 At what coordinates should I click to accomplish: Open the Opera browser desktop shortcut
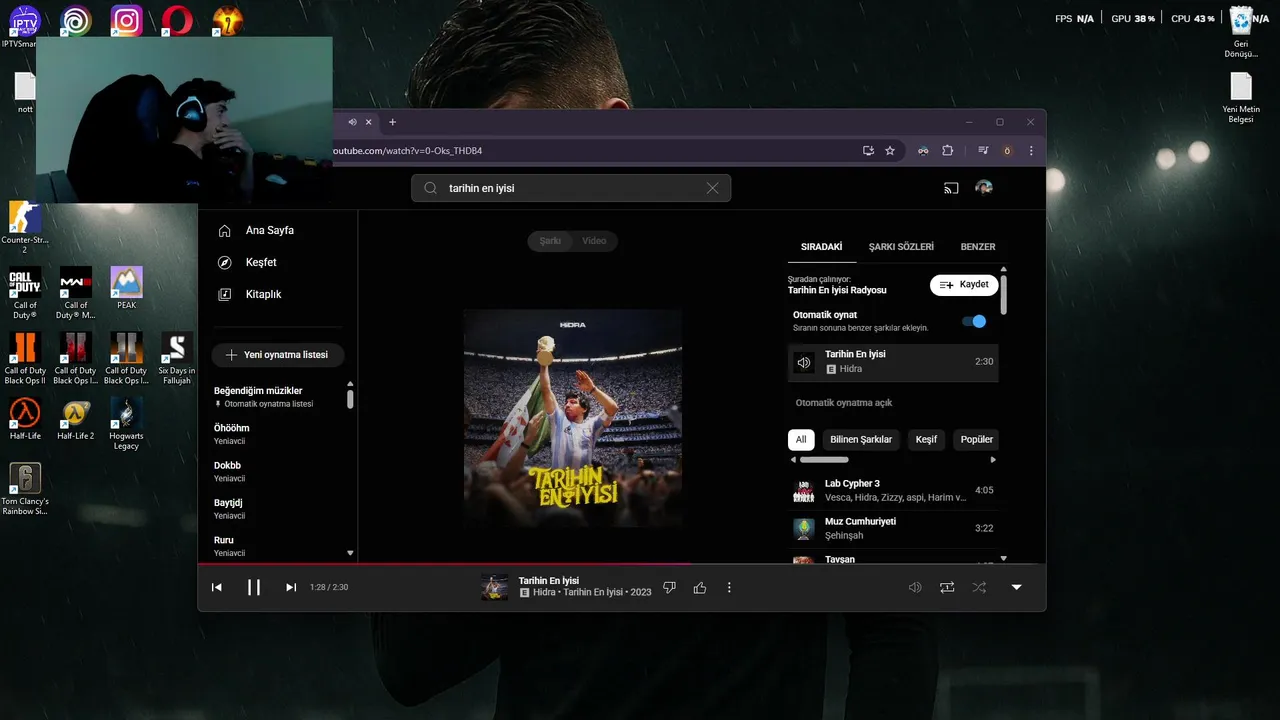[177, 21]
